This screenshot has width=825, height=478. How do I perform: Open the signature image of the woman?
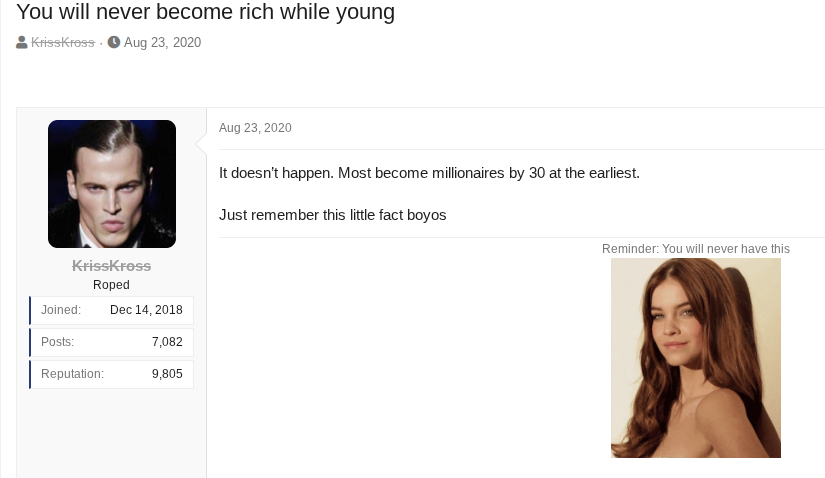point(696,358)
